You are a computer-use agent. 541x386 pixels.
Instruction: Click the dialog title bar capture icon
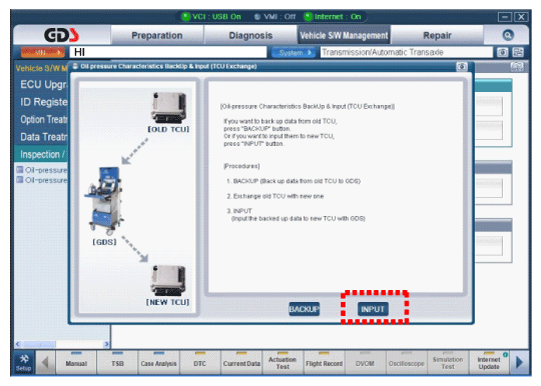tap(462, 67)
